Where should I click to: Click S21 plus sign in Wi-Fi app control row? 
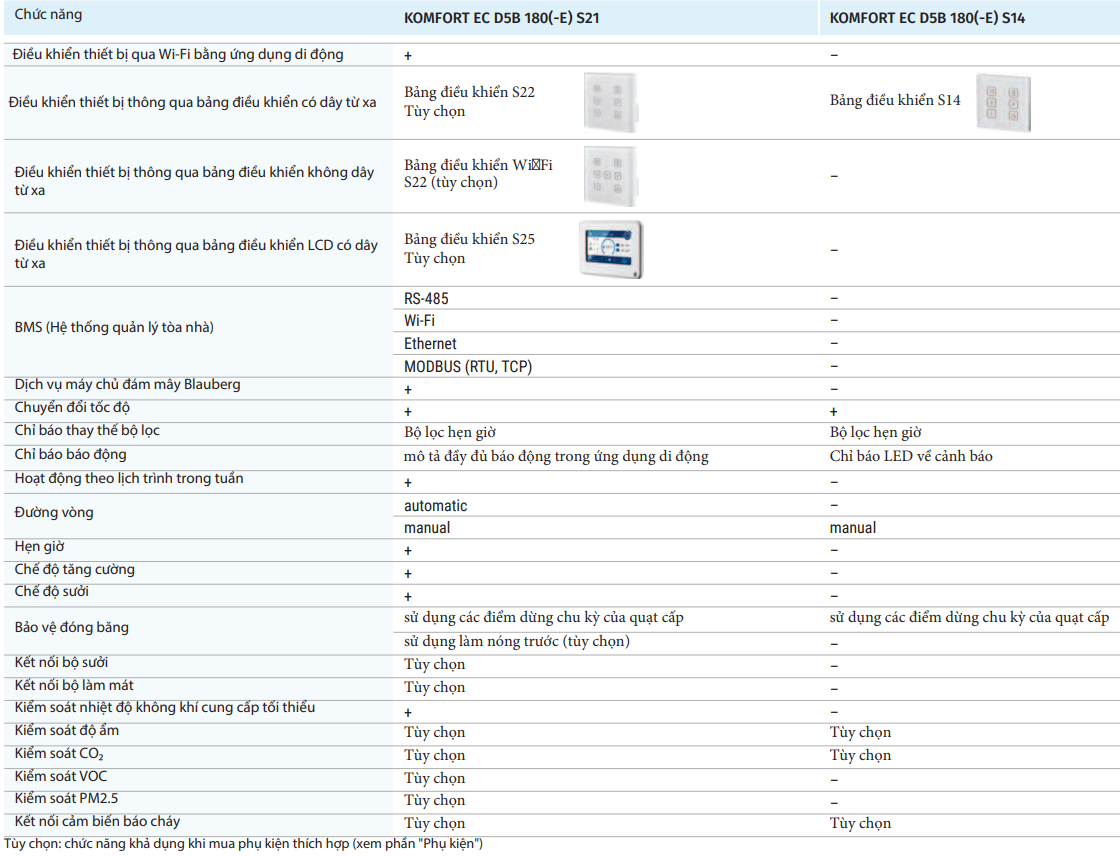click(408, 56)
